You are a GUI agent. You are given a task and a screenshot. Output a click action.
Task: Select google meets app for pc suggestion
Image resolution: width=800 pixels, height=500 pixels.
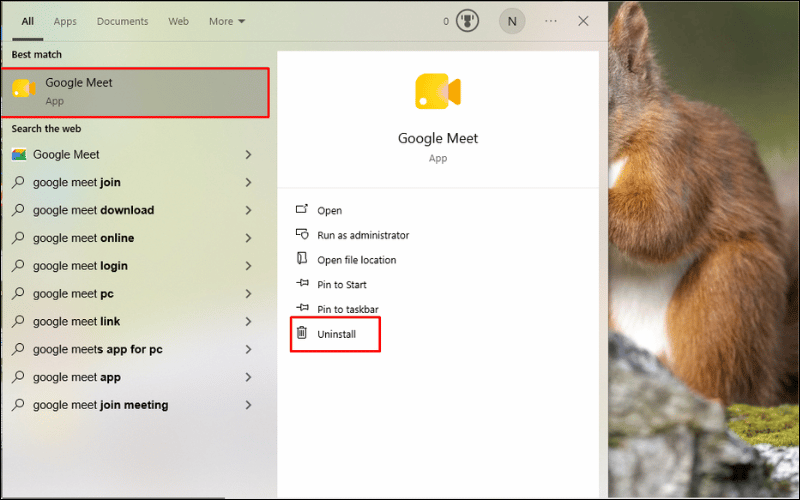tap(133, 349)
